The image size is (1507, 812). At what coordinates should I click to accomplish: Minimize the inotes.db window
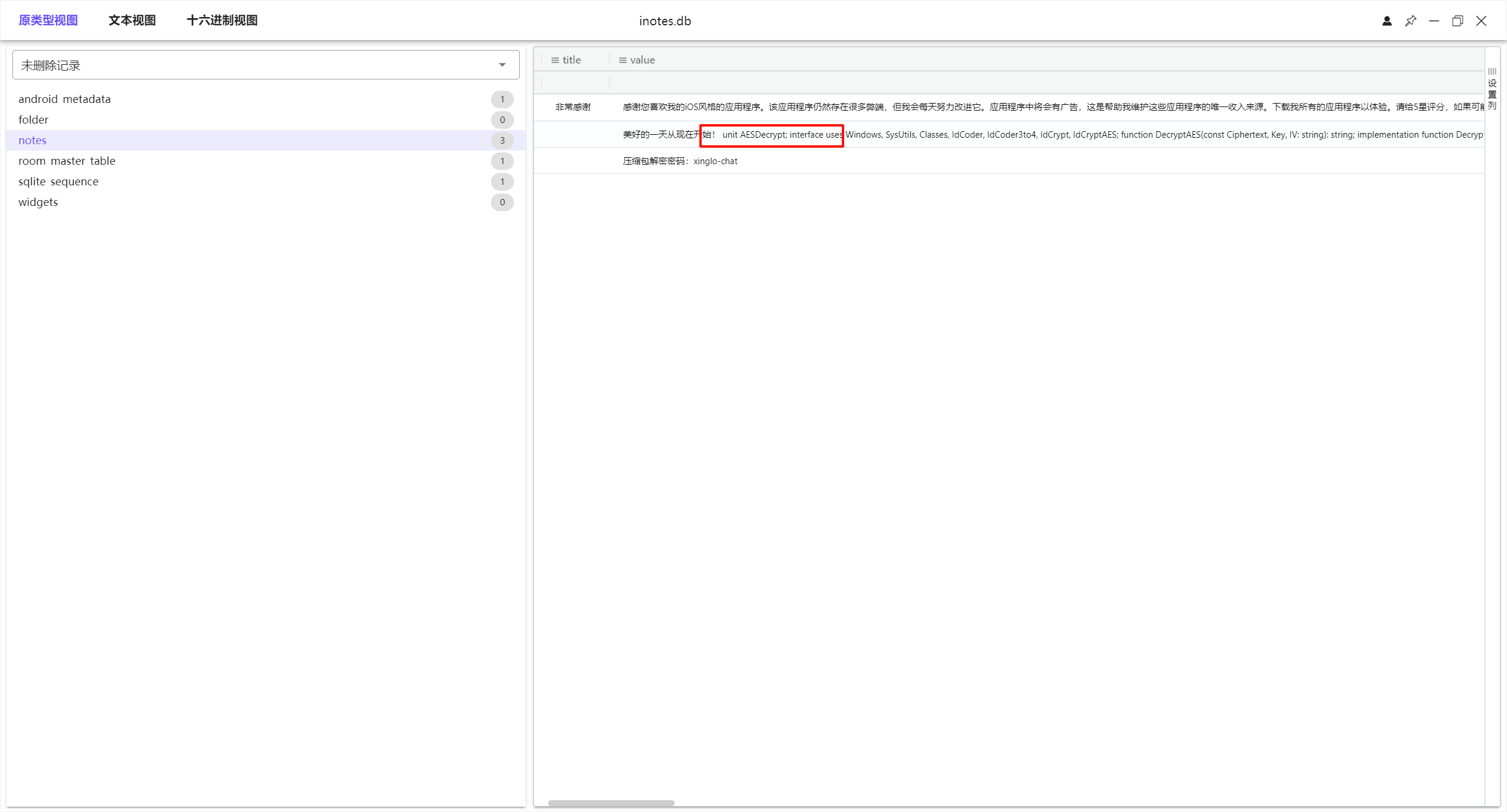1434,21
